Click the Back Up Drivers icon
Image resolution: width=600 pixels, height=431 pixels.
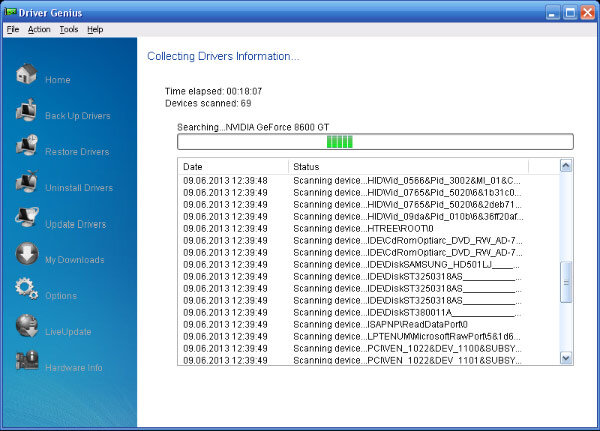tap(26, 110)
